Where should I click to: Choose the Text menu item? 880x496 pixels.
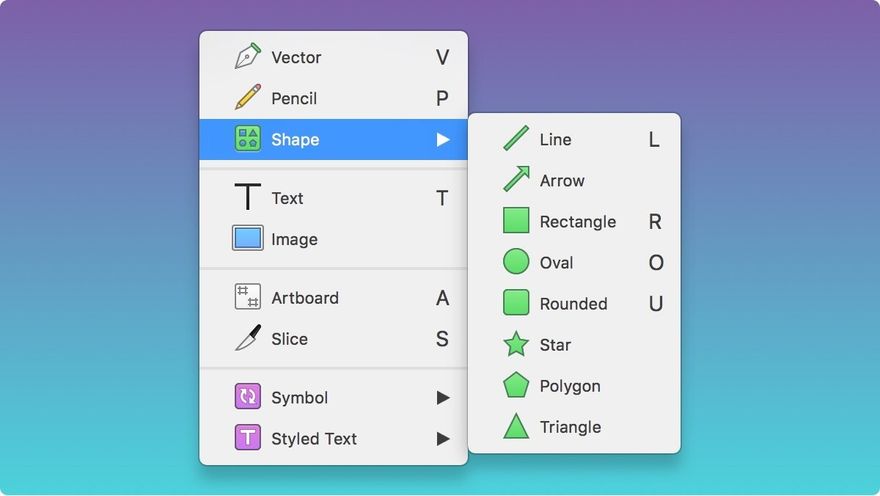click(x=333, y=198)
